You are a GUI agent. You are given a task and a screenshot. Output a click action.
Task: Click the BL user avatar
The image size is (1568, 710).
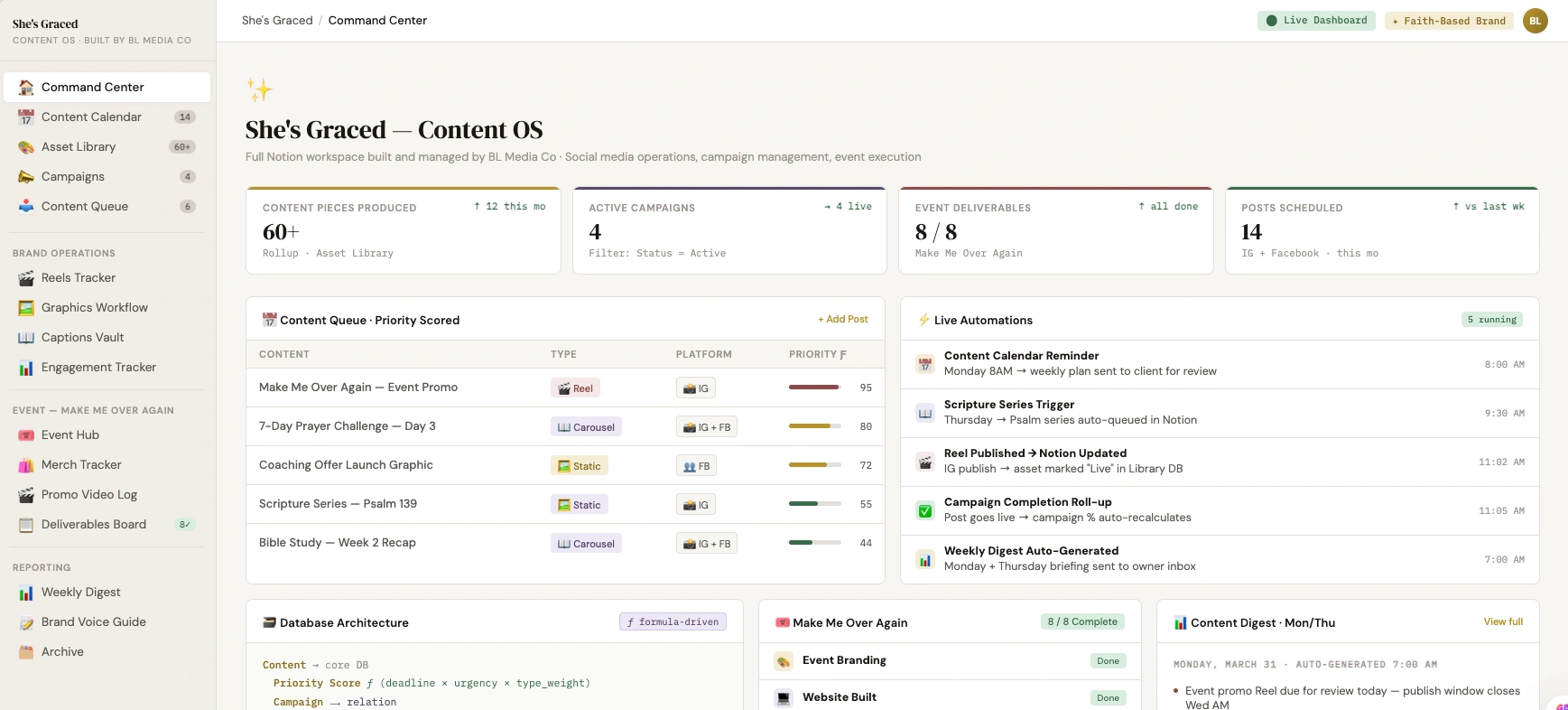[x=1535, y=21]
